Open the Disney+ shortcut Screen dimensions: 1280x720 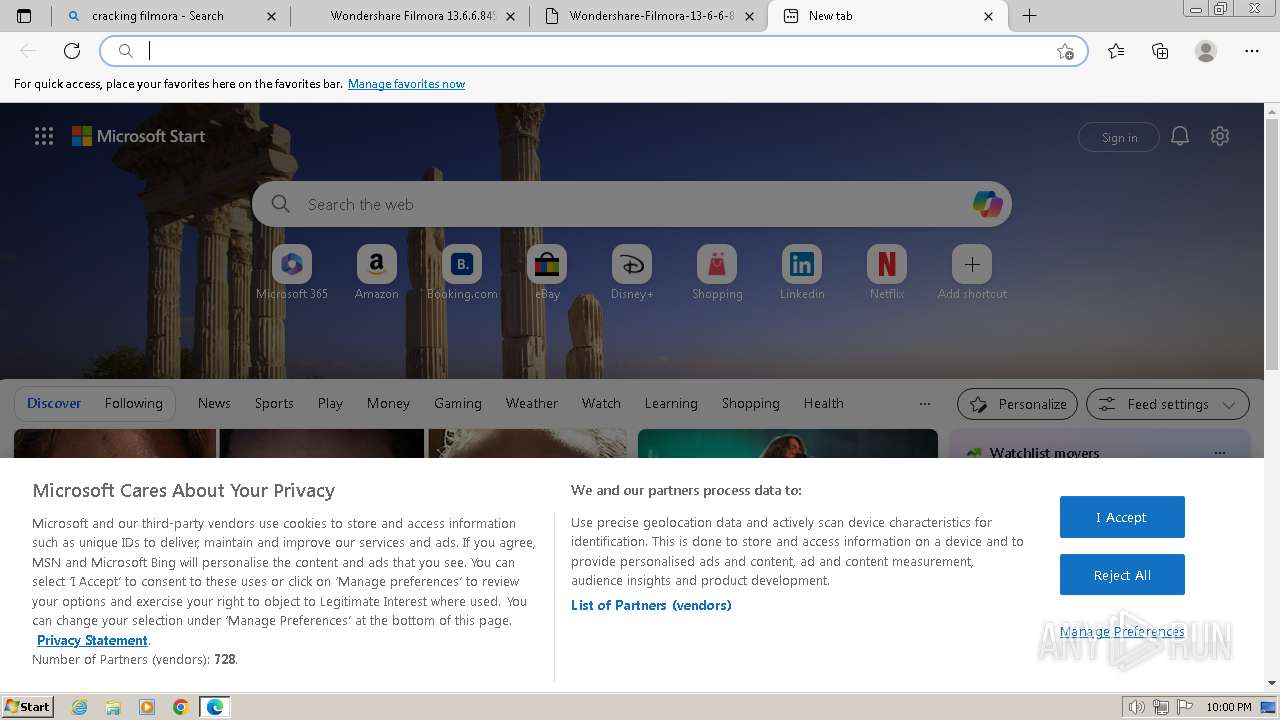point(632,272)
